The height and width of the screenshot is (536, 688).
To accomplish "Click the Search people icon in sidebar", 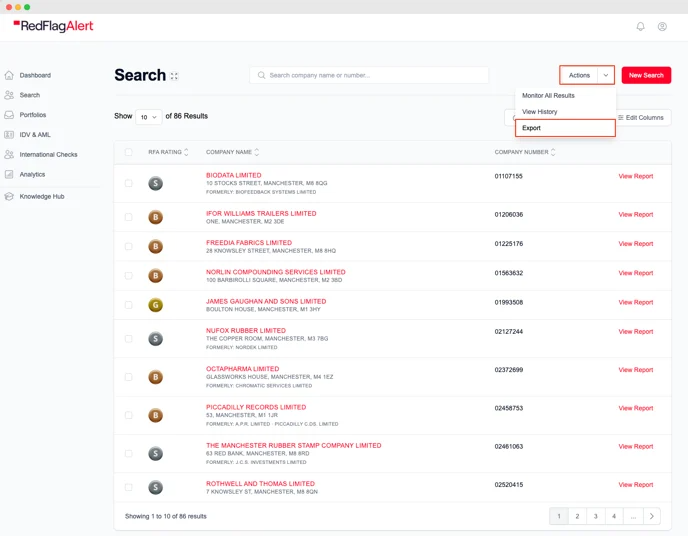I will [9, 95].
